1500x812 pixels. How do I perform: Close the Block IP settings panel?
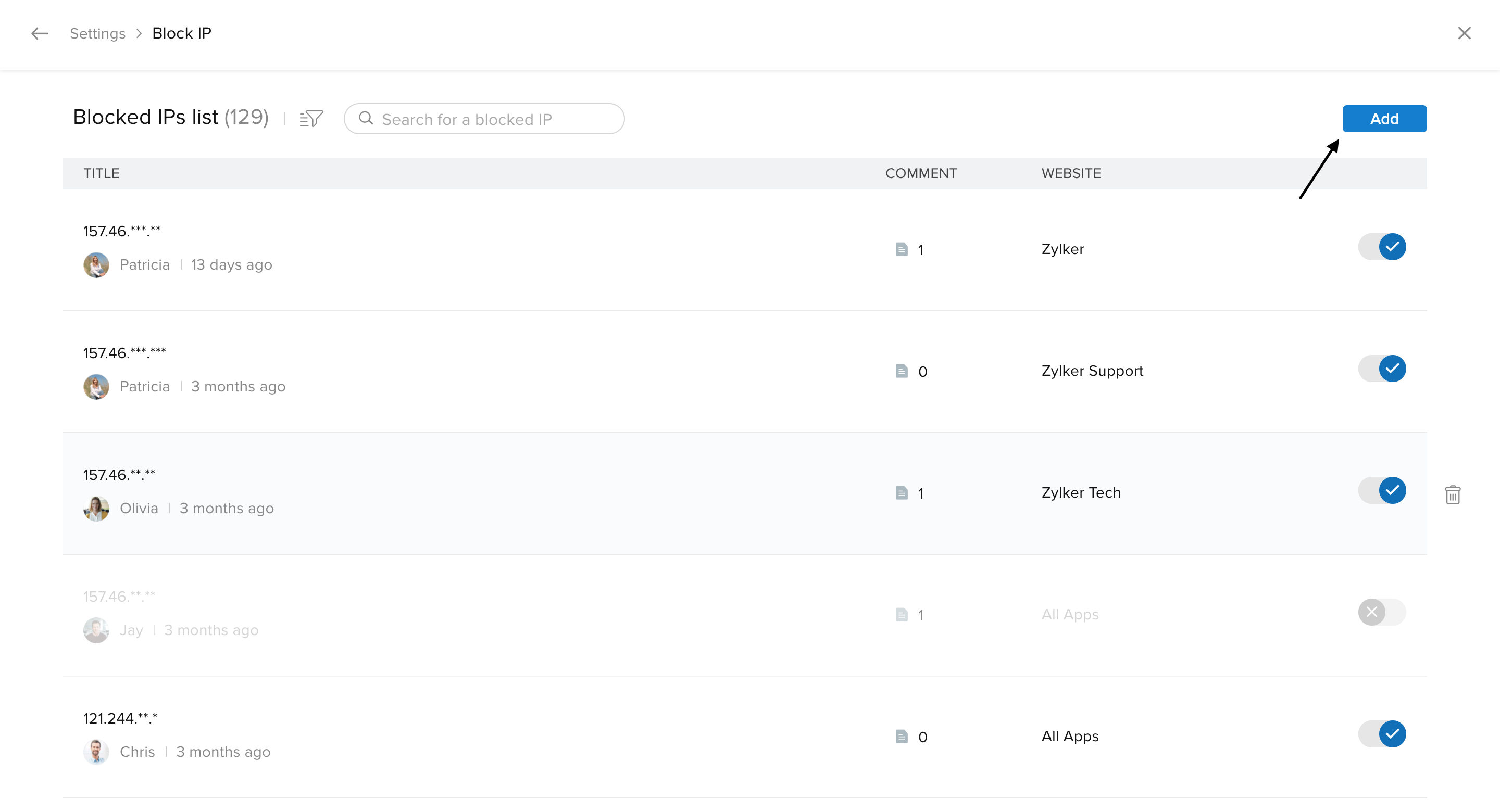[x=1464, y=33]
